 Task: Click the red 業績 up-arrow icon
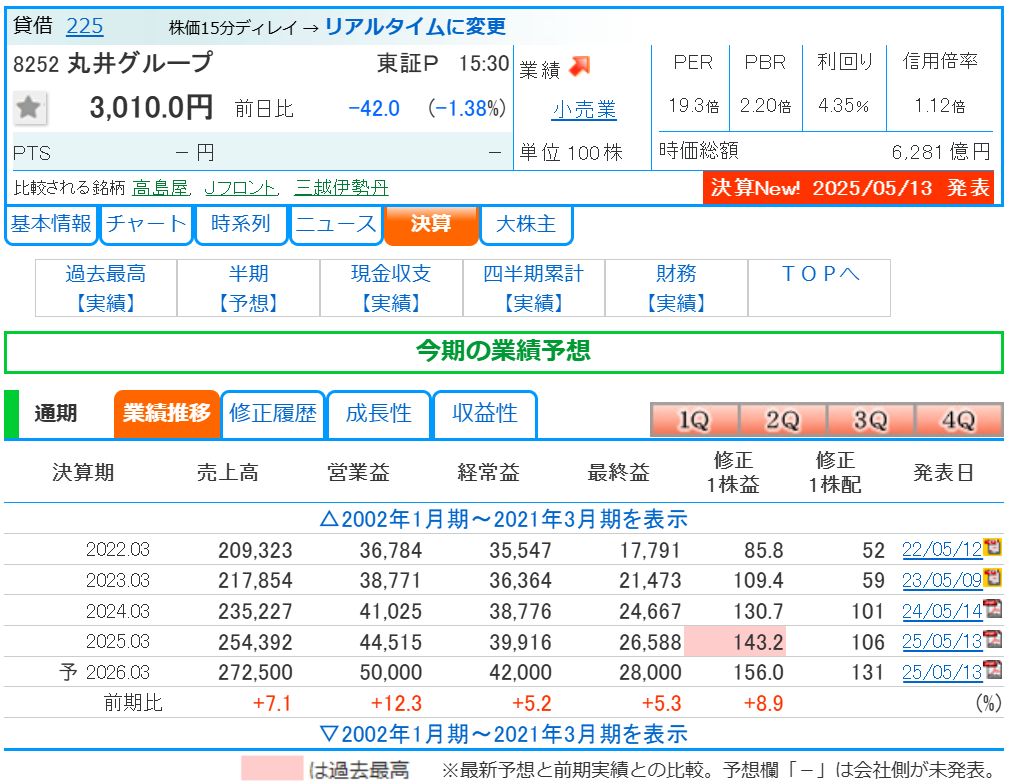point(580,66)
